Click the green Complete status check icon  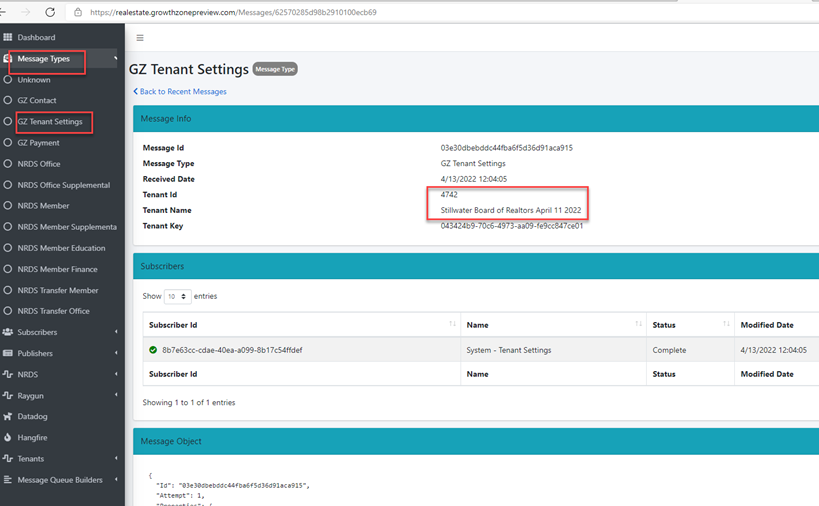coord(153,350)
